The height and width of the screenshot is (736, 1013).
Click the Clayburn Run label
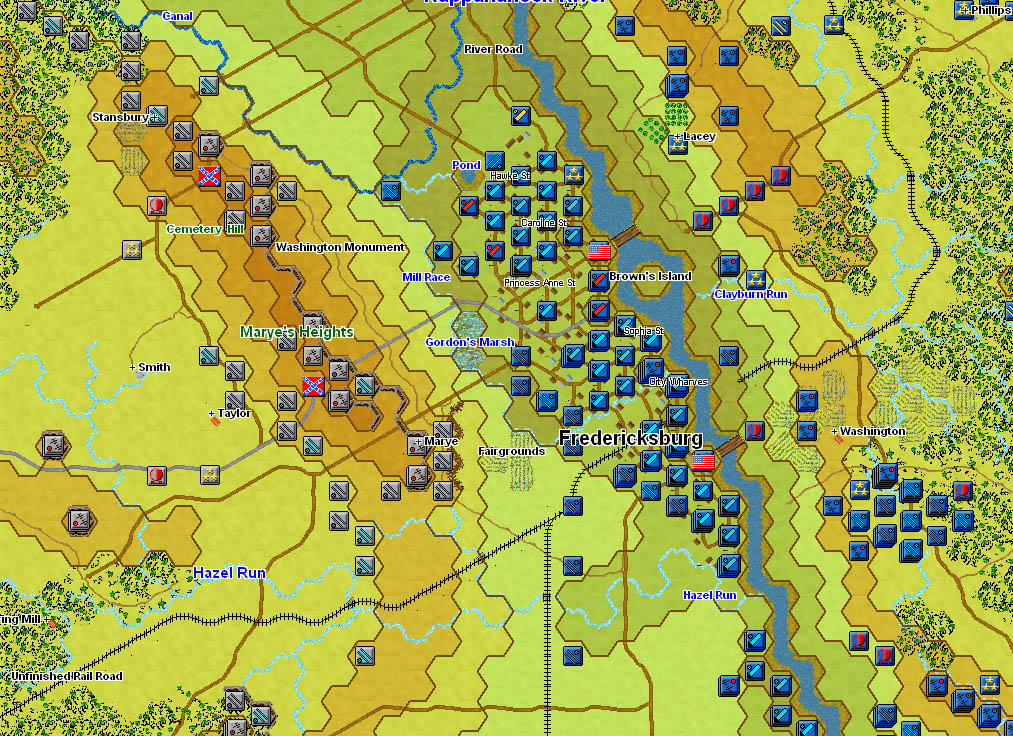751,294
